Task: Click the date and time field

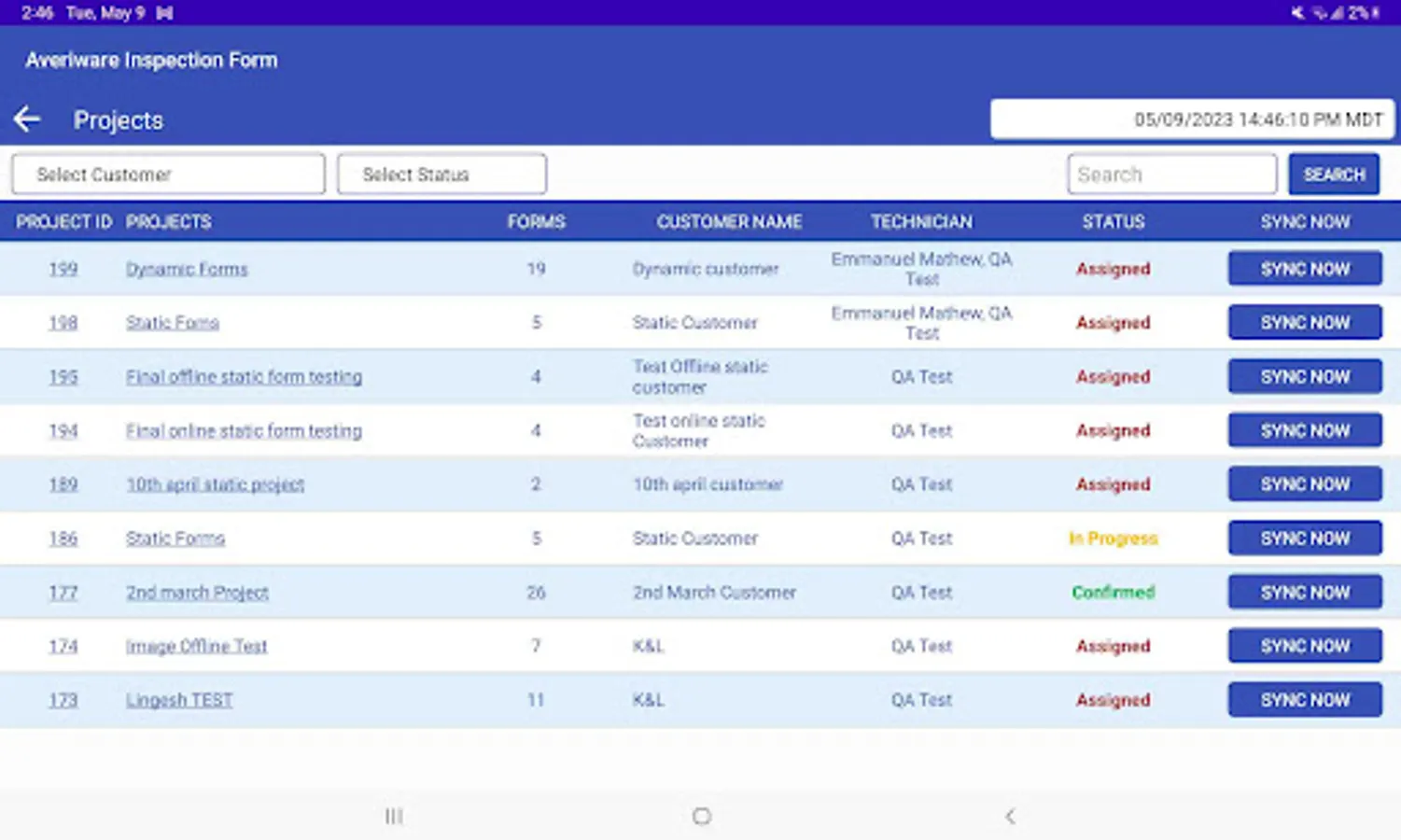Action: (1192, 119)
